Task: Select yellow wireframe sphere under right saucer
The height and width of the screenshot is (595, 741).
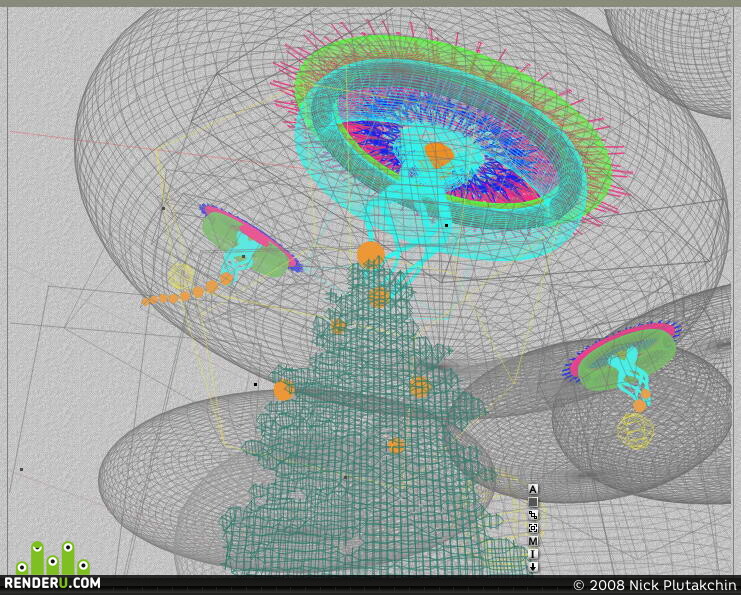Action: (x=635, y=431)
